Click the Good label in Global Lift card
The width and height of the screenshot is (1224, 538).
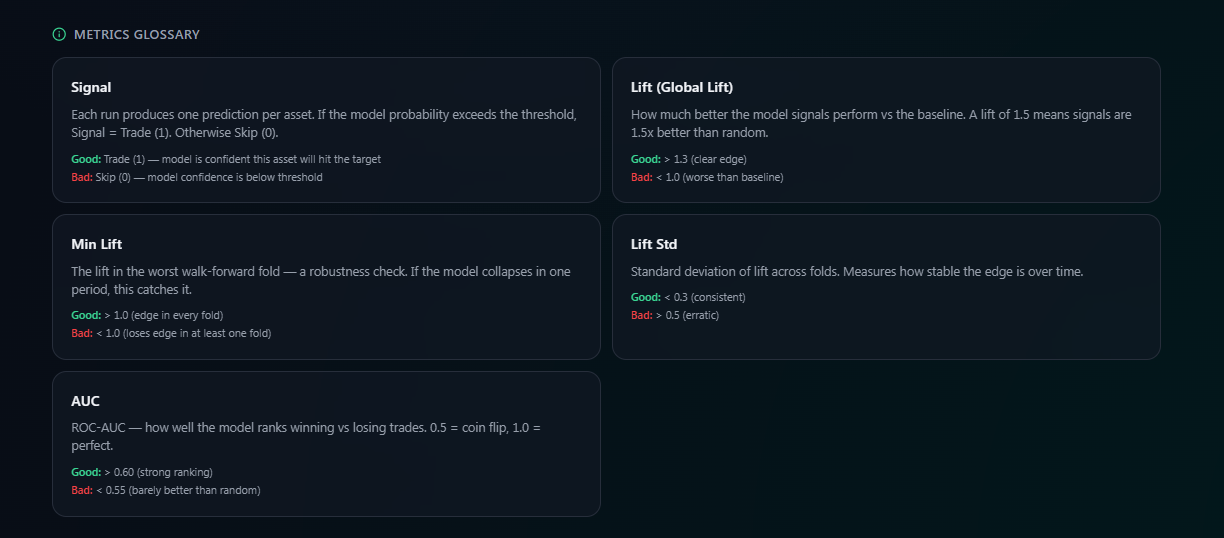pos(646,159)
